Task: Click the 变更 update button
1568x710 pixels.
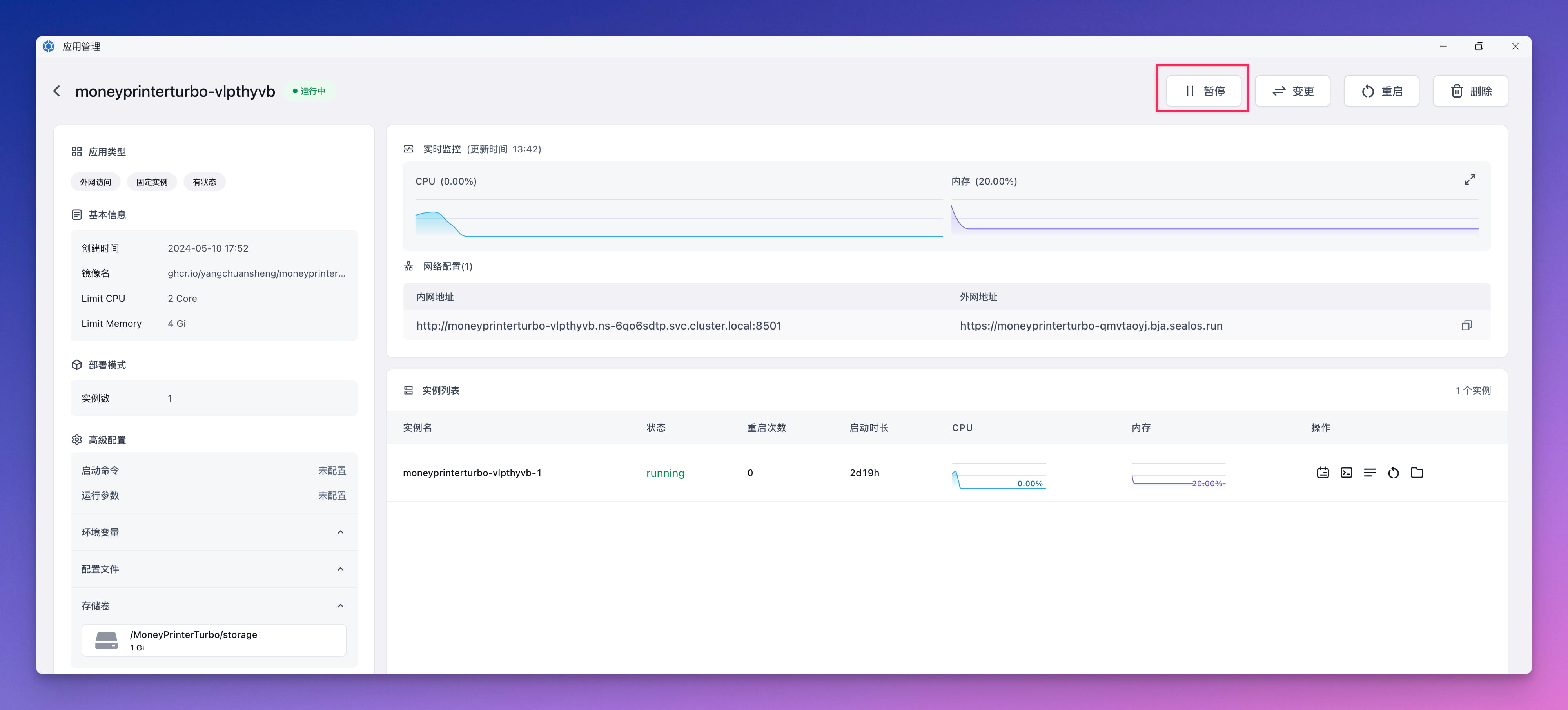Action: click(1293, 91)
